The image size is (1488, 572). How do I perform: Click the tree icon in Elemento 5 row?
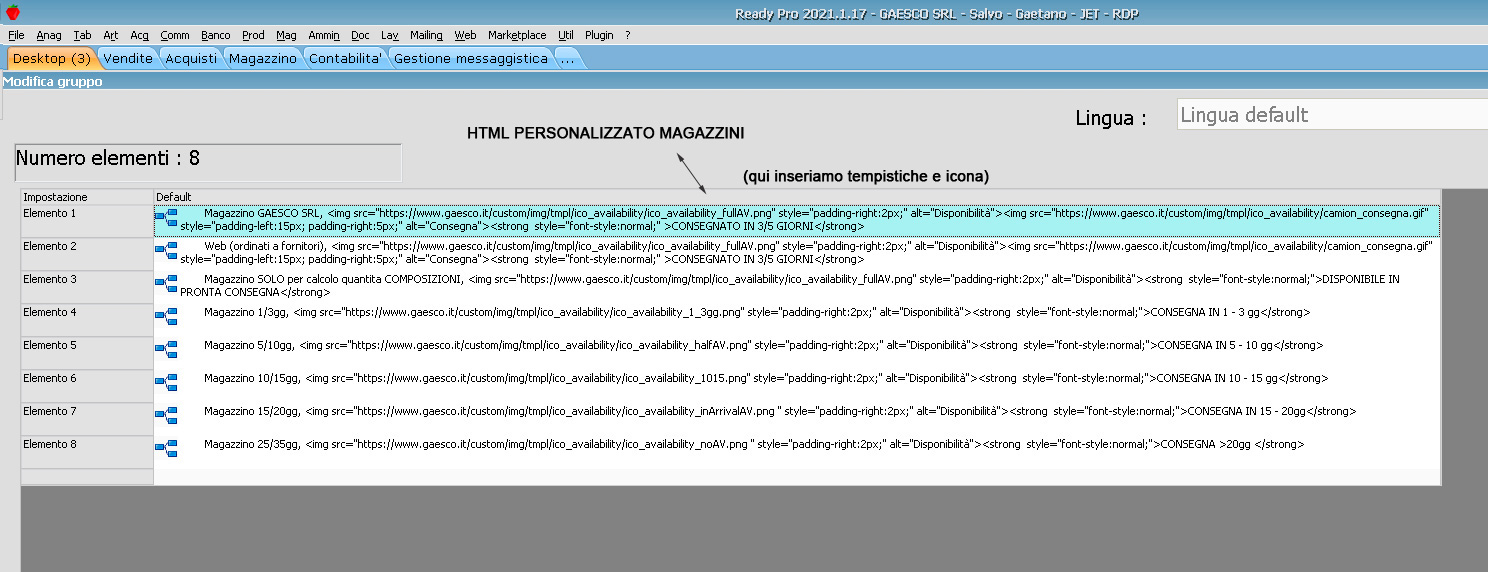pyautogui.click(x=166, y=349)
